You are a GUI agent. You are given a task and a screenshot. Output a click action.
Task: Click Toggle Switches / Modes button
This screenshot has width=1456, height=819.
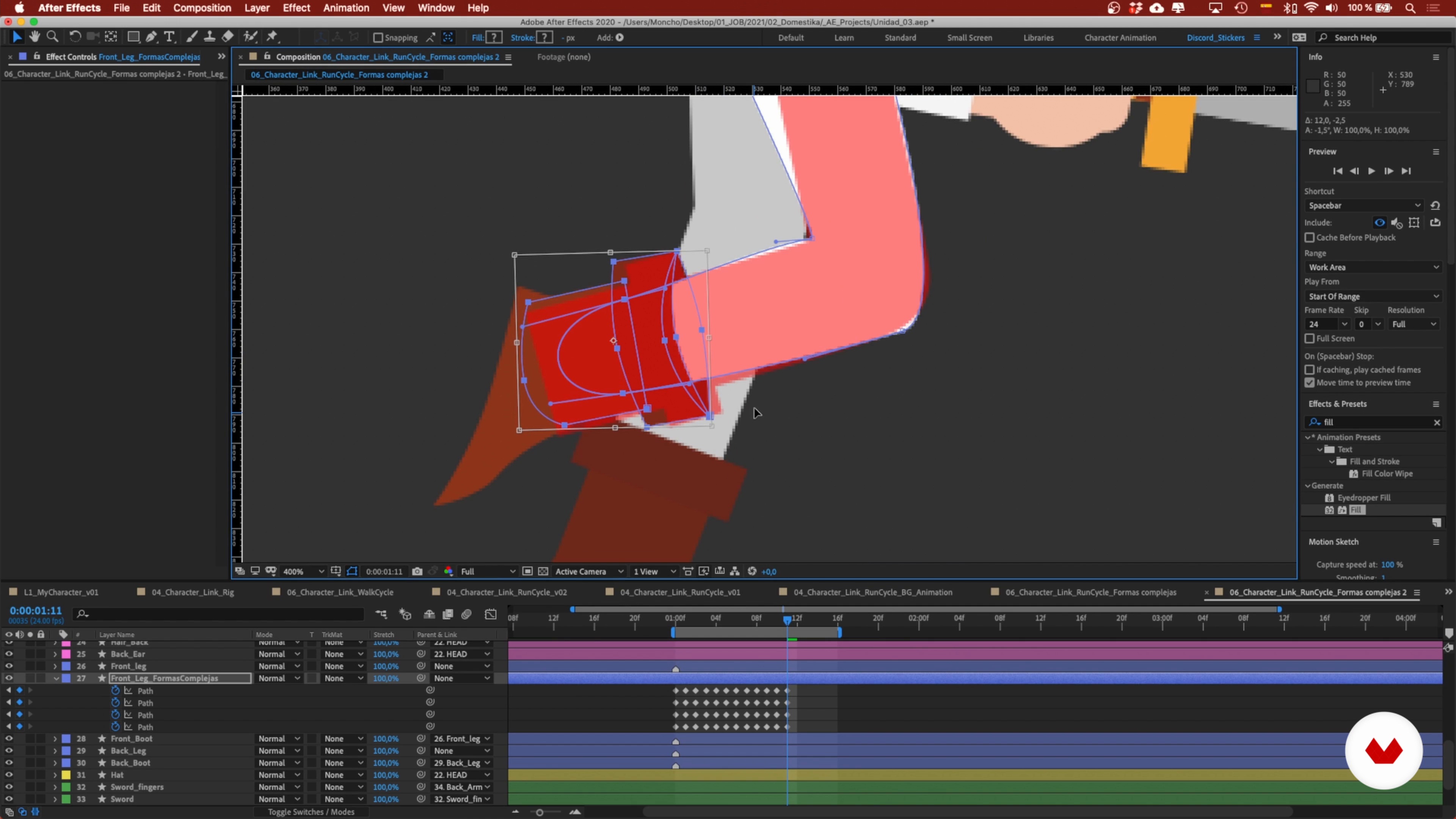click(311, 812)
